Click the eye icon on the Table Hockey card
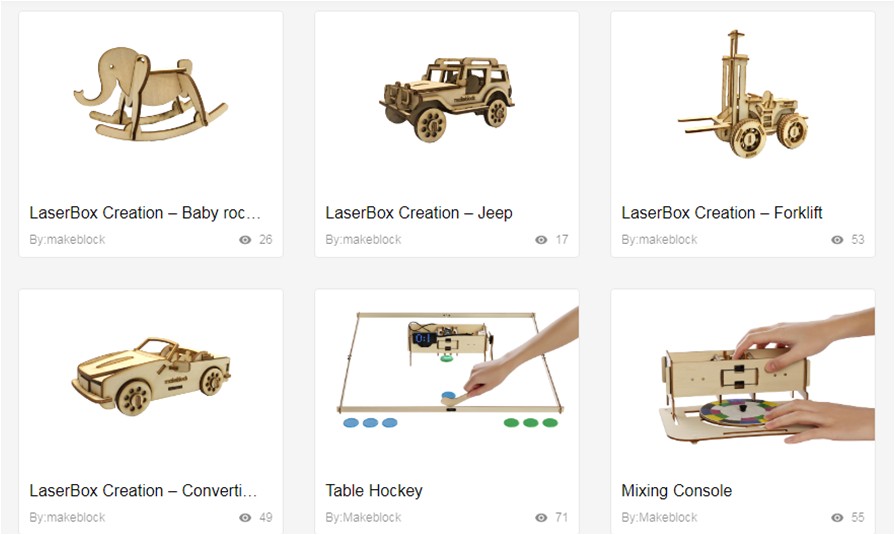895x535 pixels. pos(541,518)
